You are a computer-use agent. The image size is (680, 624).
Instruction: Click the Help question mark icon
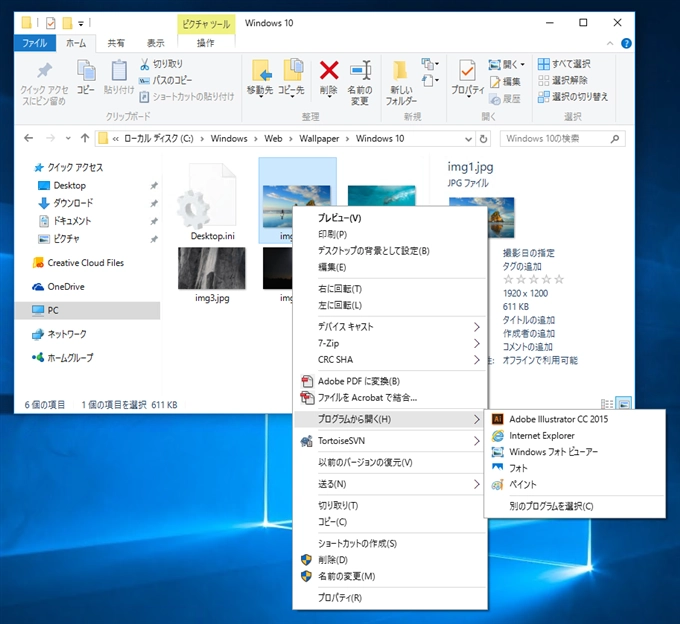pos(626,43)
